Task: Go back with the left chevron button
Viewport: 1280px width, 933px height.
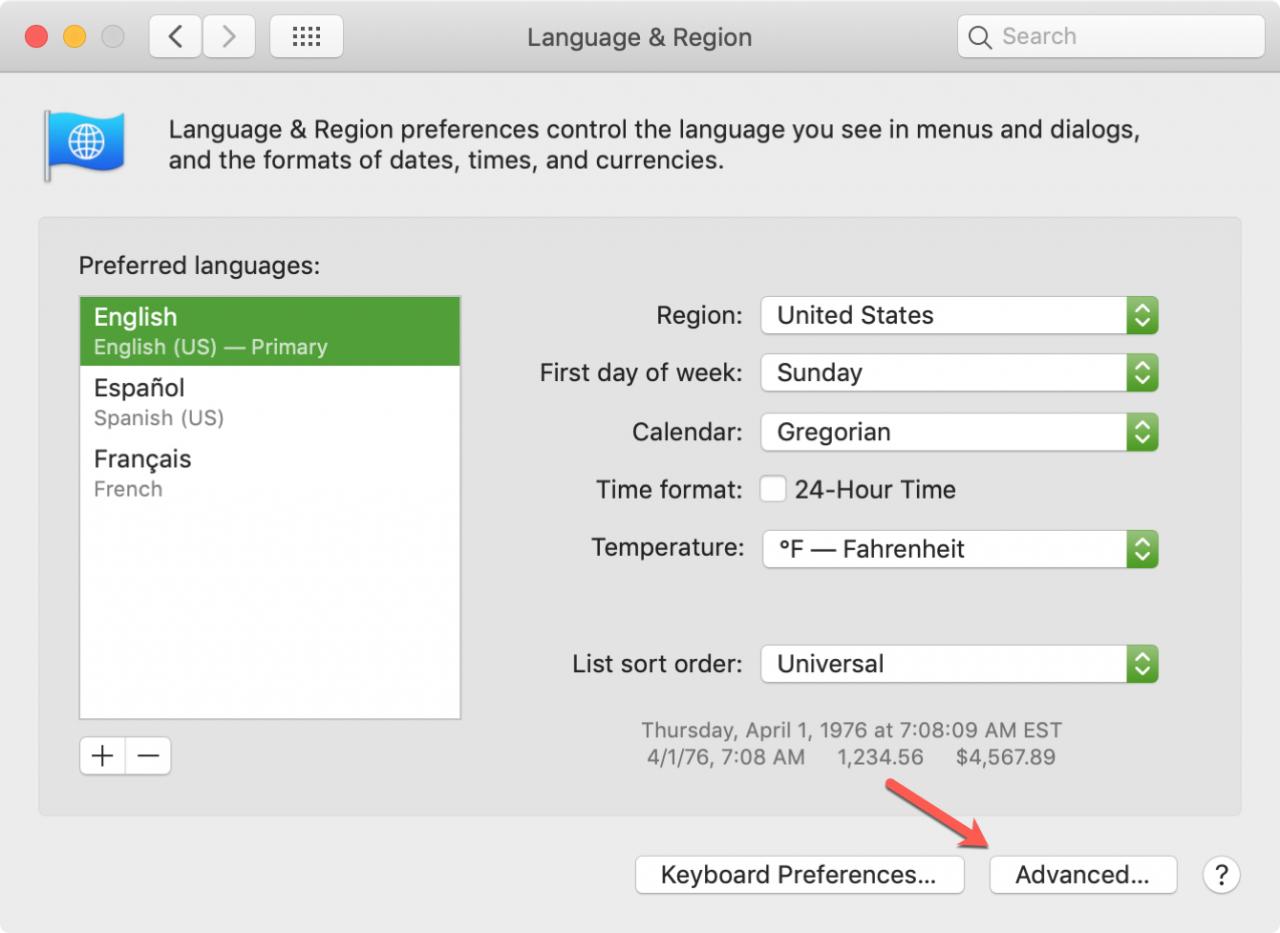Action: coord(176,37)
